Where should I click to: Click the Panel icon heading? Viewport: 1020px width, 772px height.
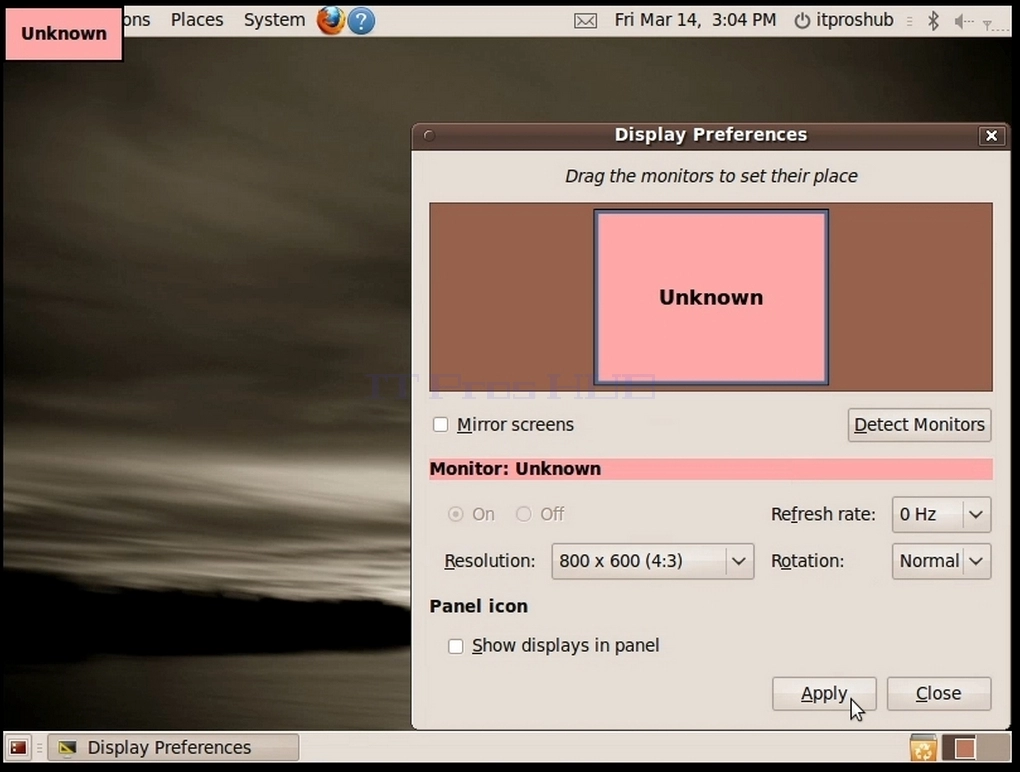point(479,606)
